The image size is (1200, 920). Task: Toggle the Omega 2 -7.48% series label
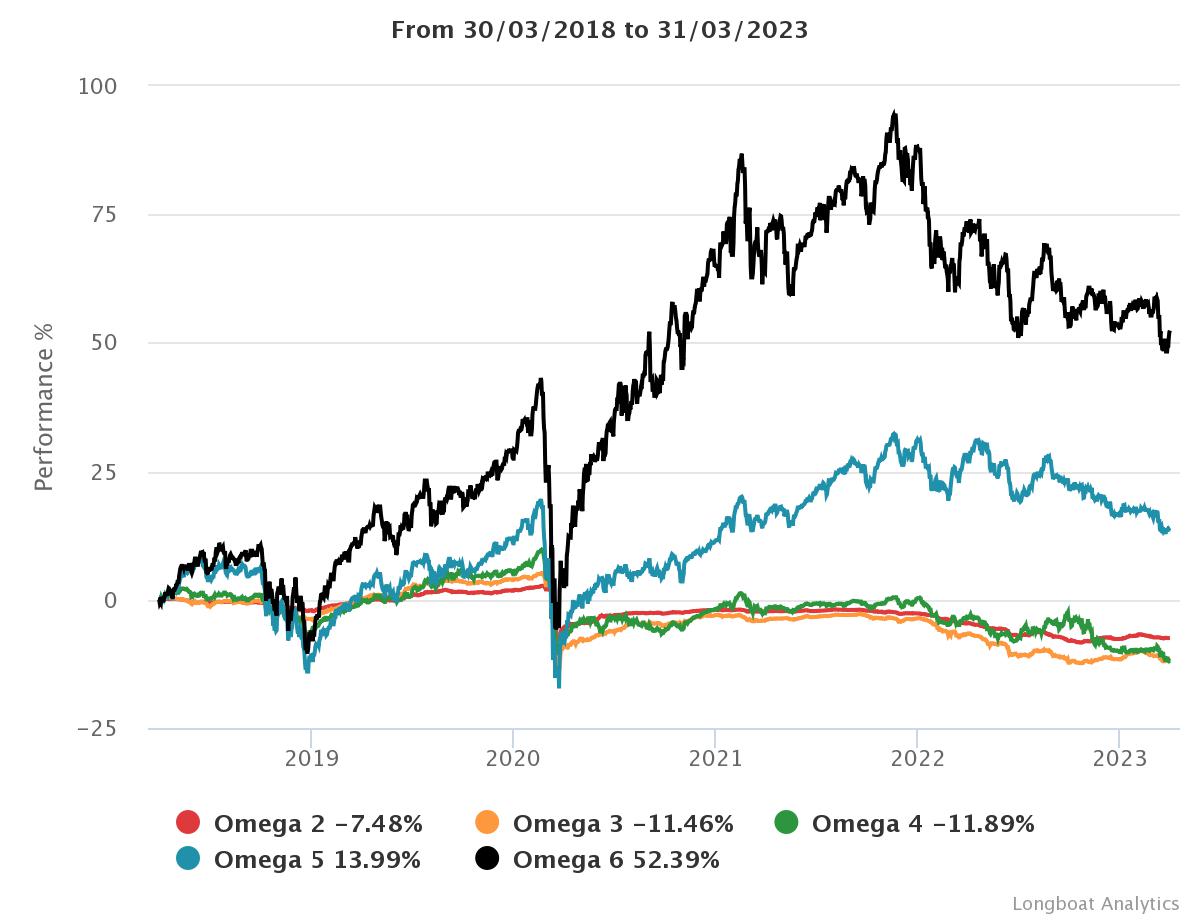317,824
